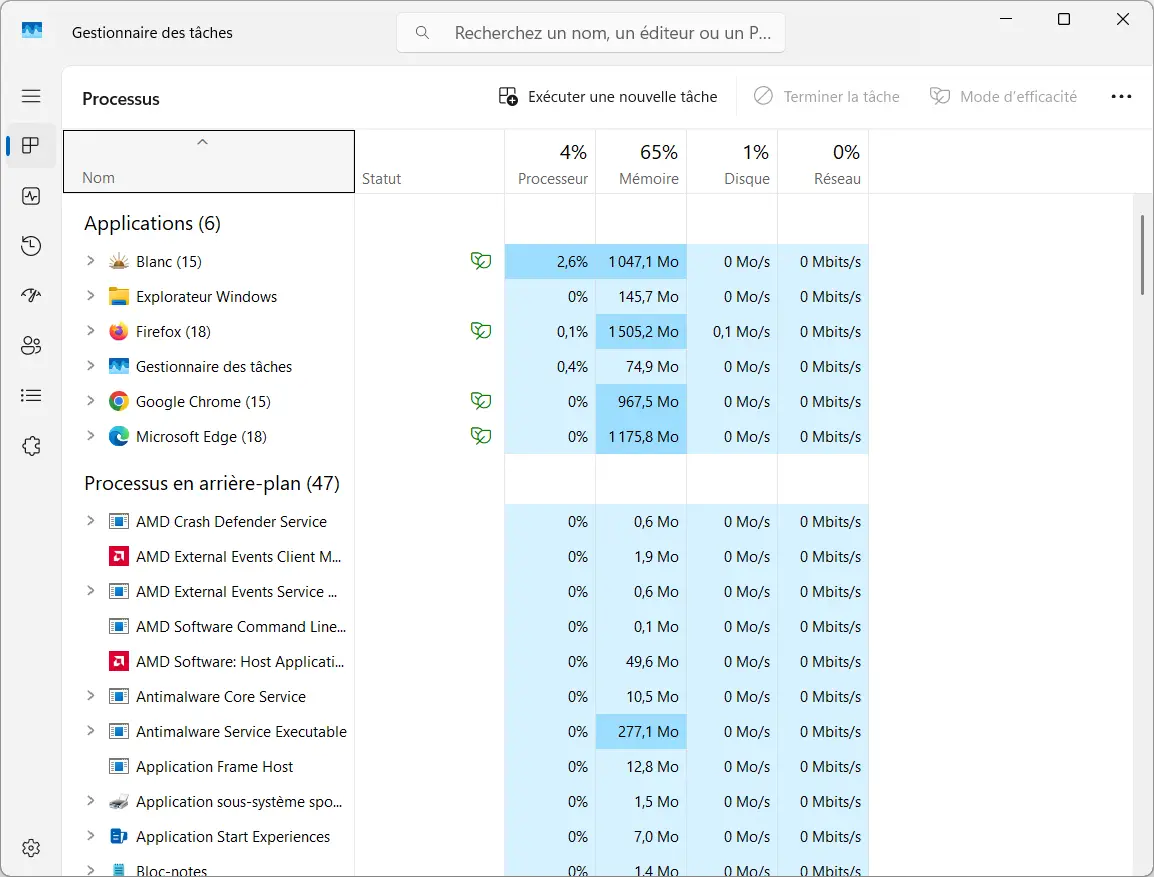Sort by the Mémoire column header
1154x877 pixels.
pos(641,162)
